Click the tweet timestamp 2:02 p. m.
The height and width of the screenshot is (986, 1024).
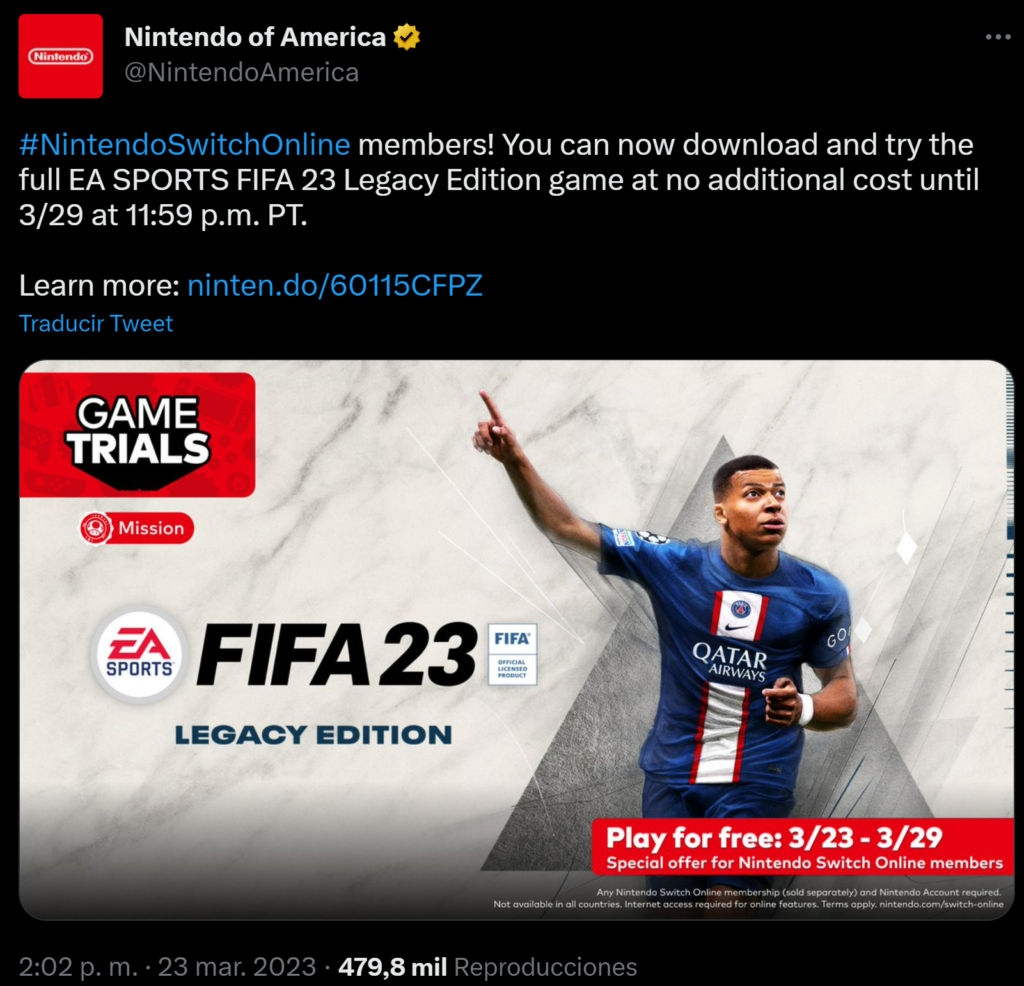point(78,967)
